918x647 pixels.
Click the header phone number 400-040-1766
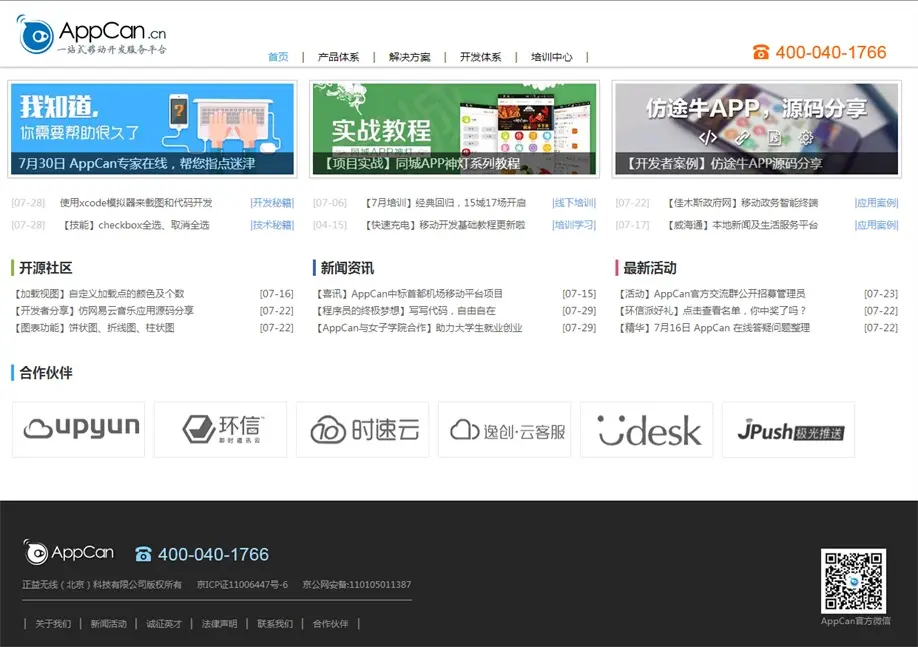[831, 53]
